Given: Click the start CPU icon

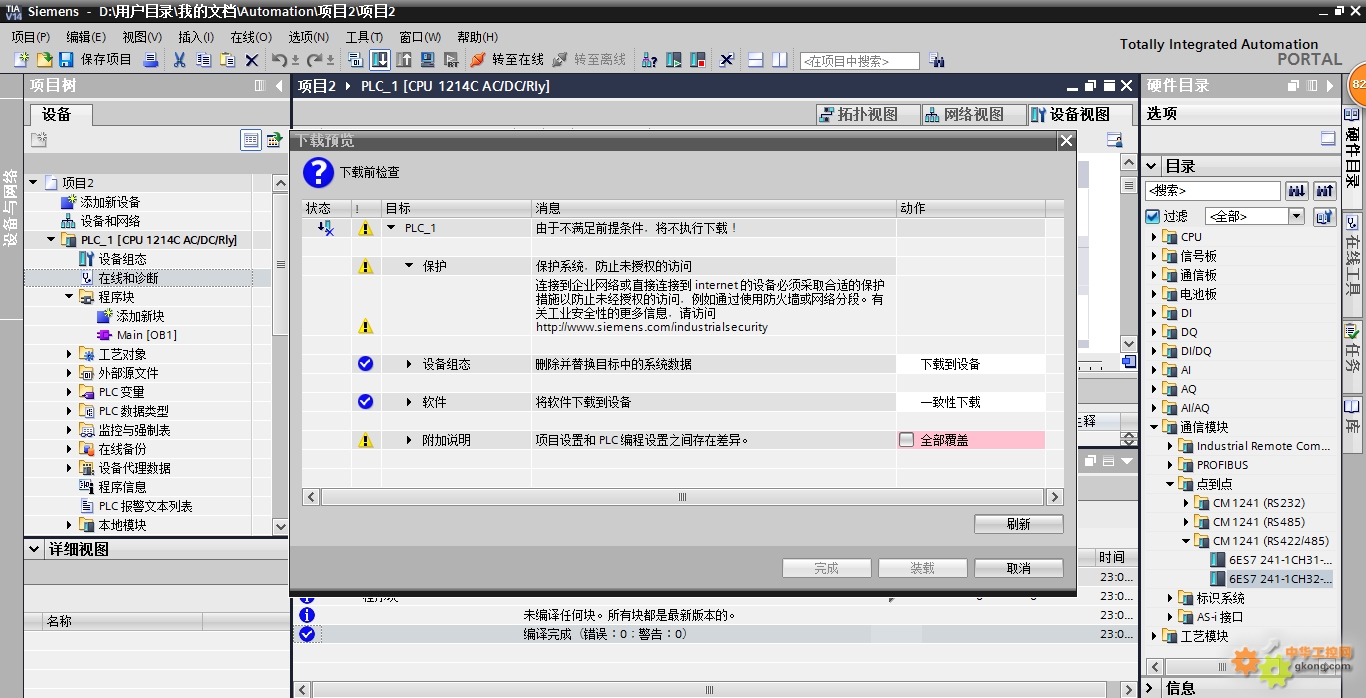Looking at the screenshot, I should pyautogui.click(x=674, y=60).
